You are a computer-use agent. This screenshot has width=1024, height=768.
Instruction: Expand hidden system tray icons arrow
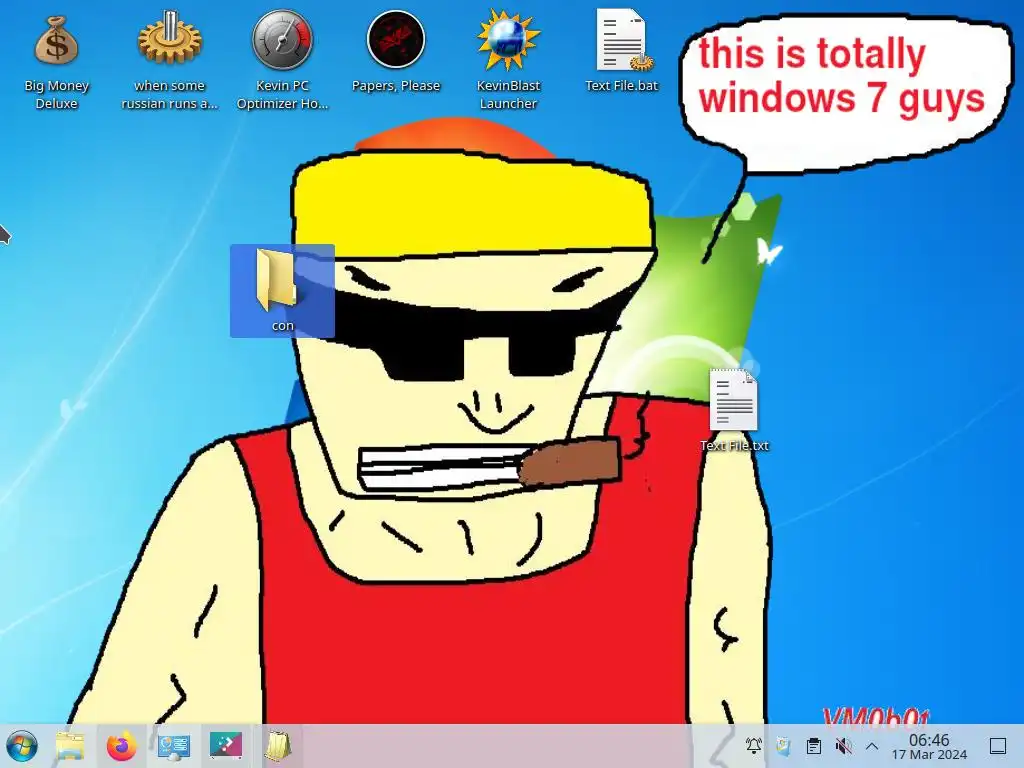coord(872,746)
